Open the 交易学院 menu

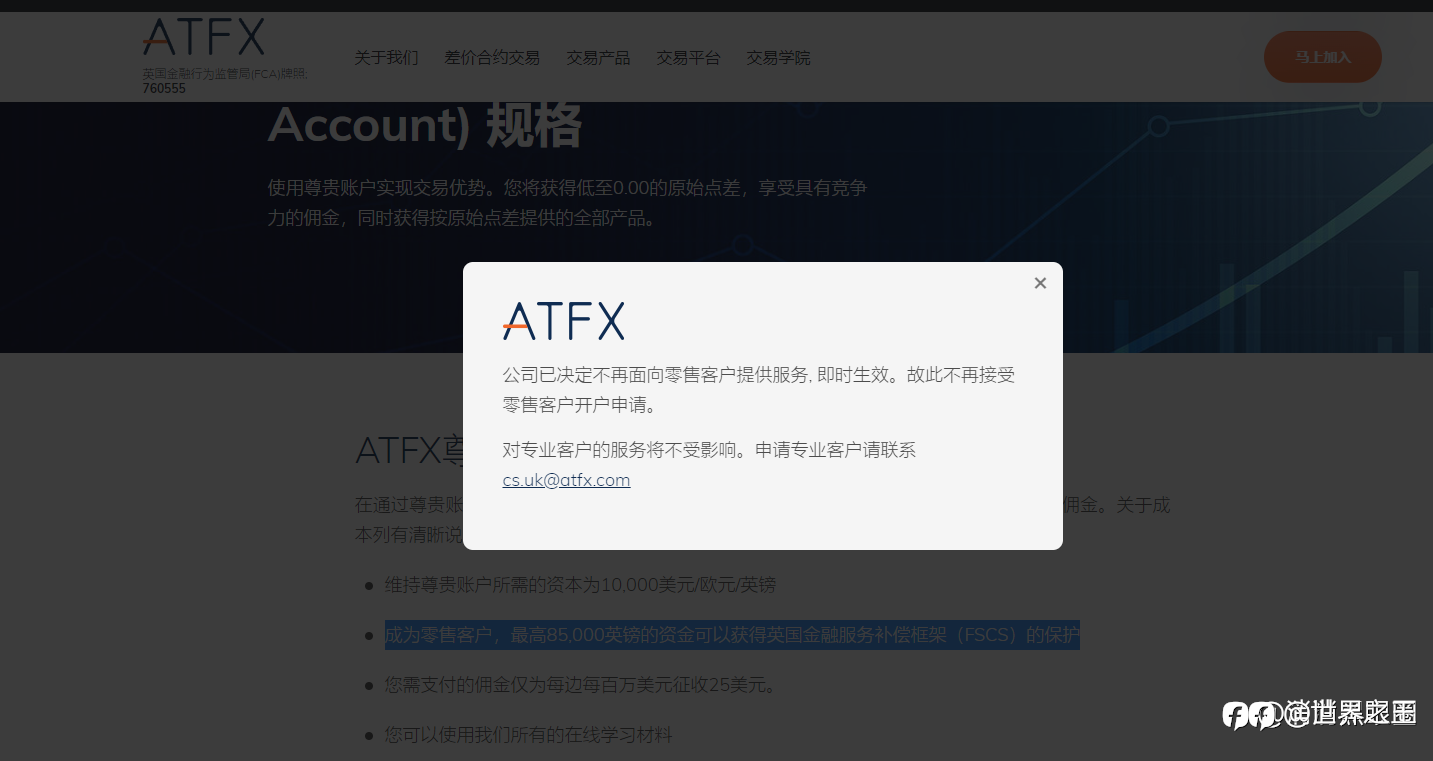pyautogui.click(x=778, y=58)
